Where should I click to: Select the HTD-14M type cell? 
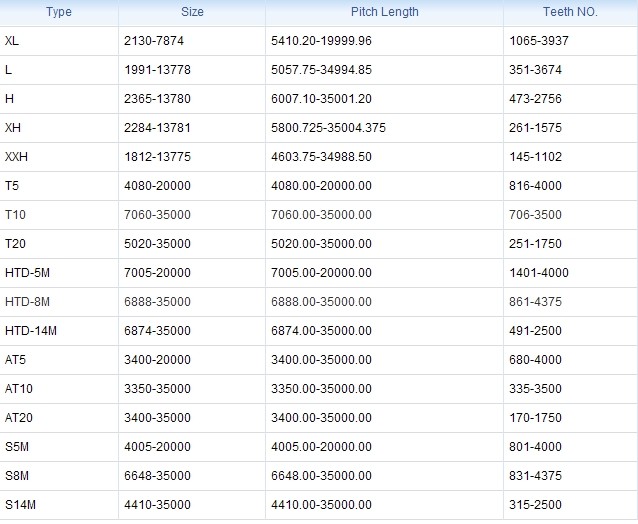pyautogui.click(x=29, y=331)
